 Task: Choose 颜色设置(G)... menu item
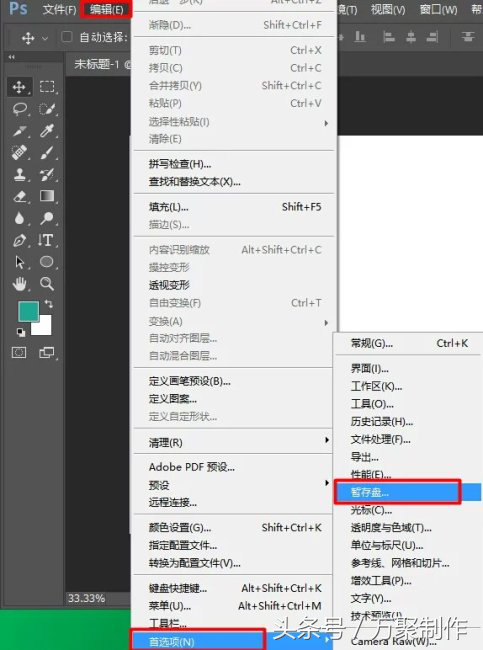233,528
